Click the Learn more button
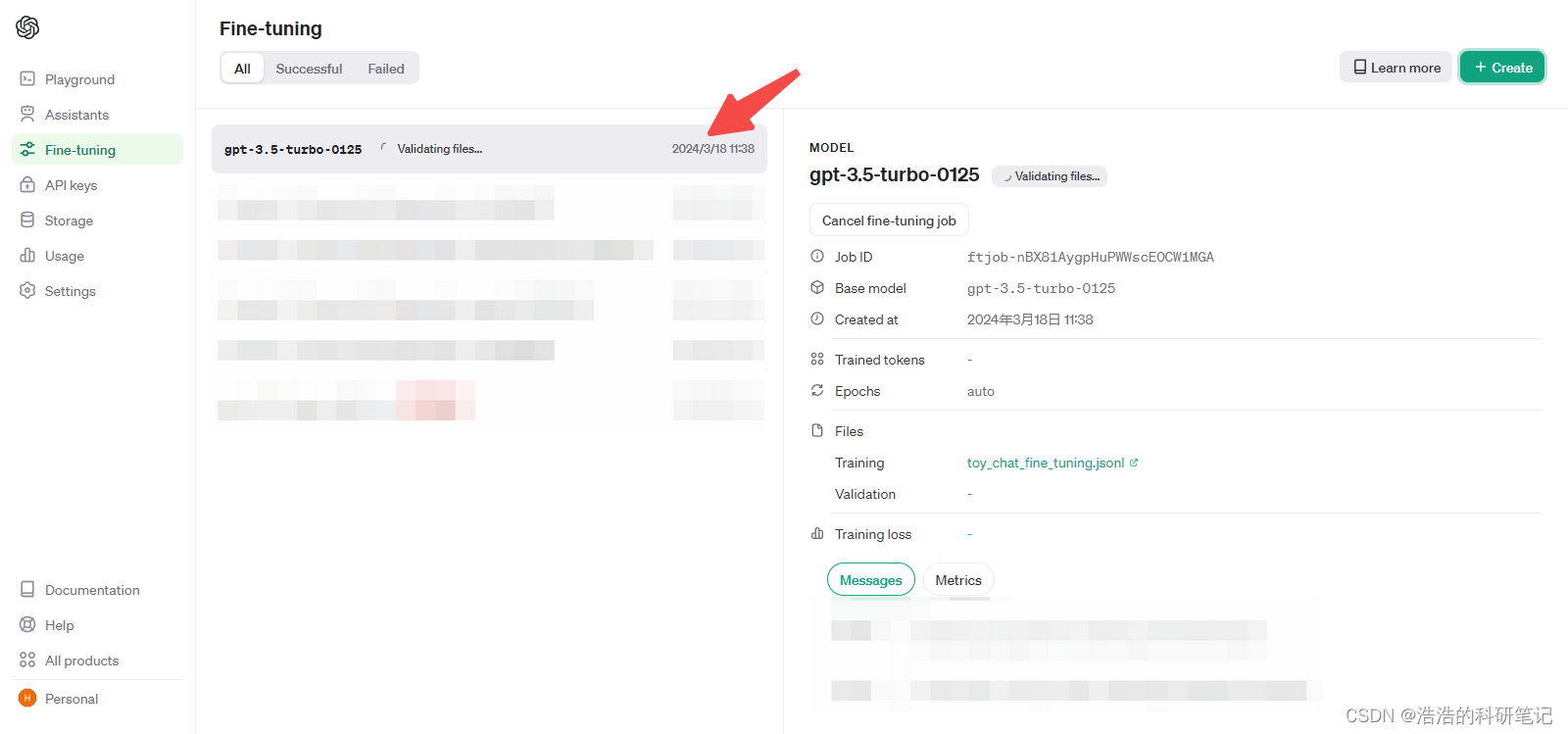The height and width of the screenshot is (734, 1568). (1396, 67)
